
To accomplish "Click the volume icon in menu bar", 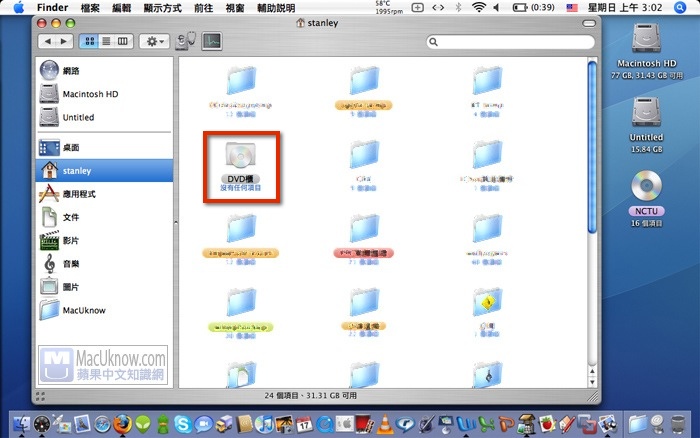I will point(496,7).
